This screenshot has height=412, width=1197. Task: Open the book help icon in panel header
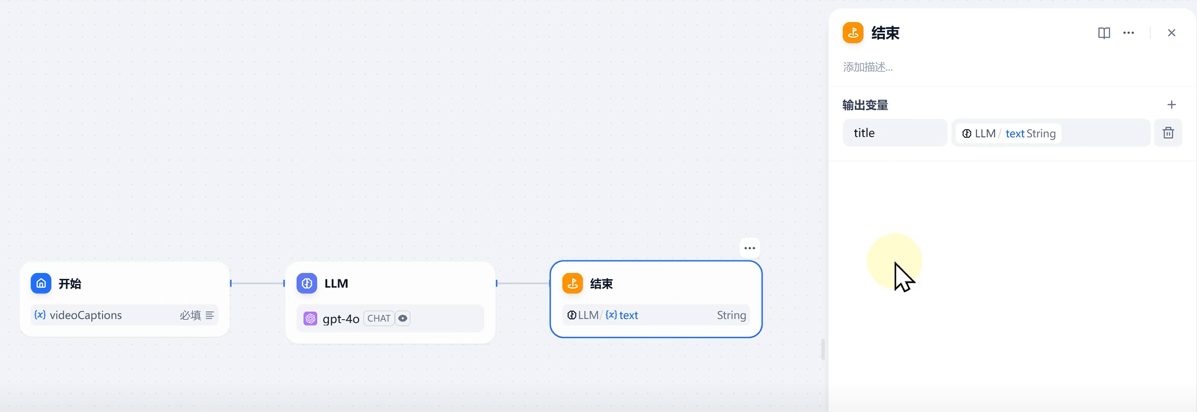[x=1104, y=33]
